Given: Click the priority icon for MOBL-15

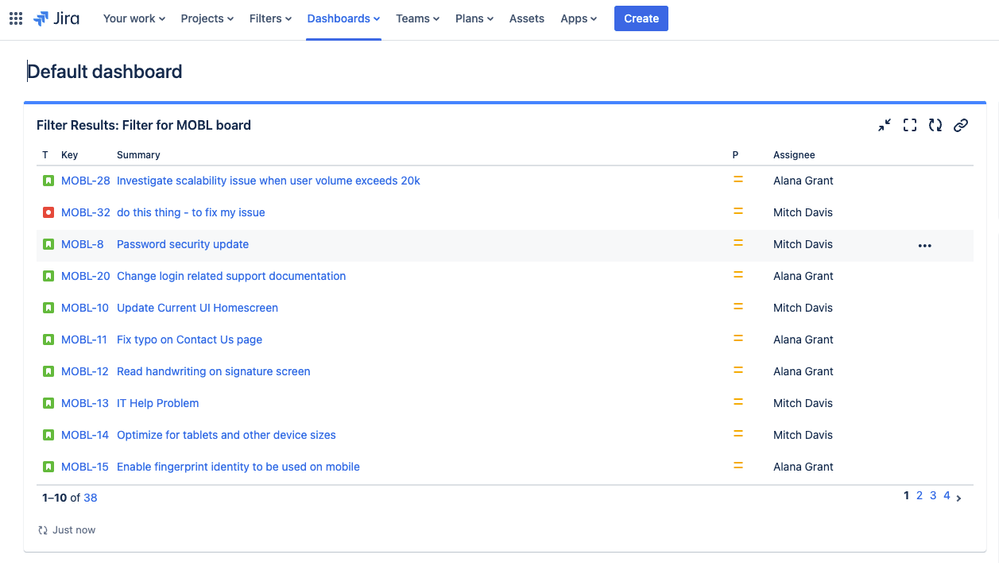Looking at the screenshot, I should (738, 466).
